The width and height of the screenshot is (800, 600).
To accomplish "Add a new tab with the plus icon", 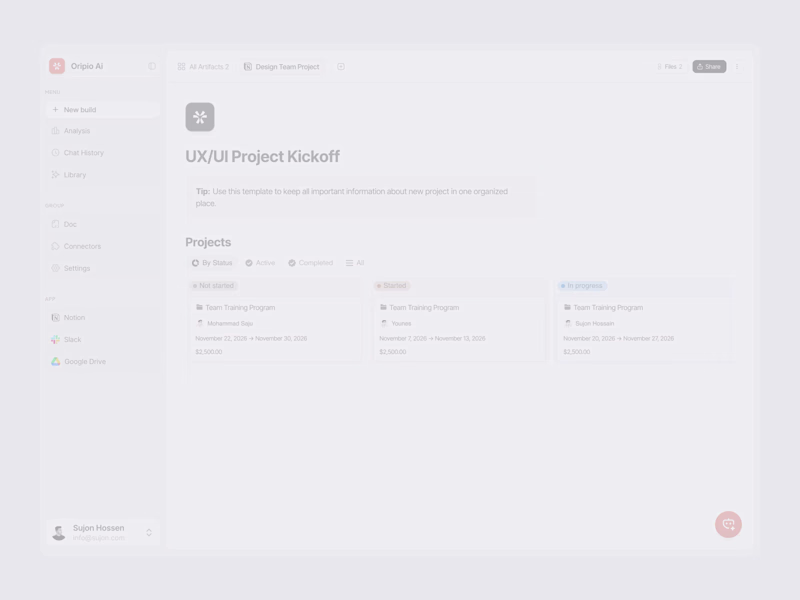I will coord(341,67).
